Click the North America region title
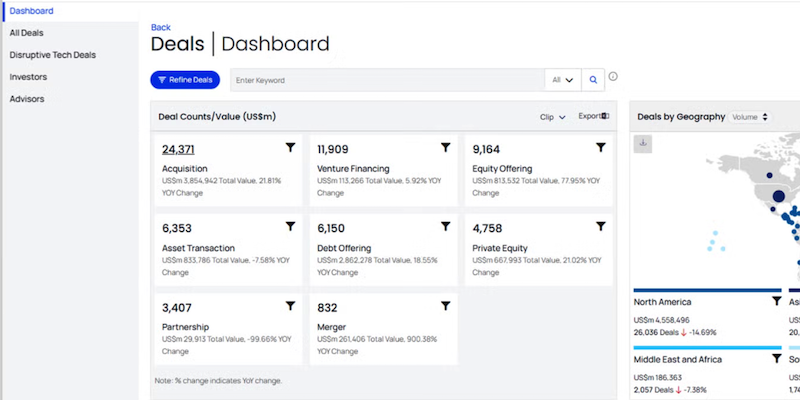Viewport: 800px width, 400px height. (x=662, y=302)
